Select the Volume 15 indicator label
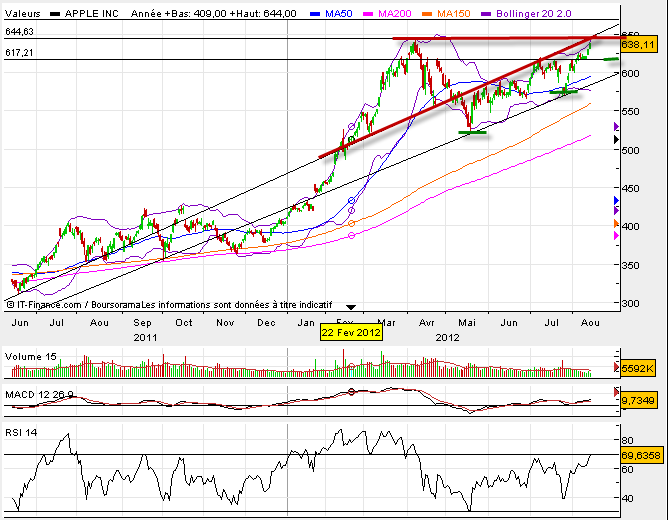 pos(30,354)
